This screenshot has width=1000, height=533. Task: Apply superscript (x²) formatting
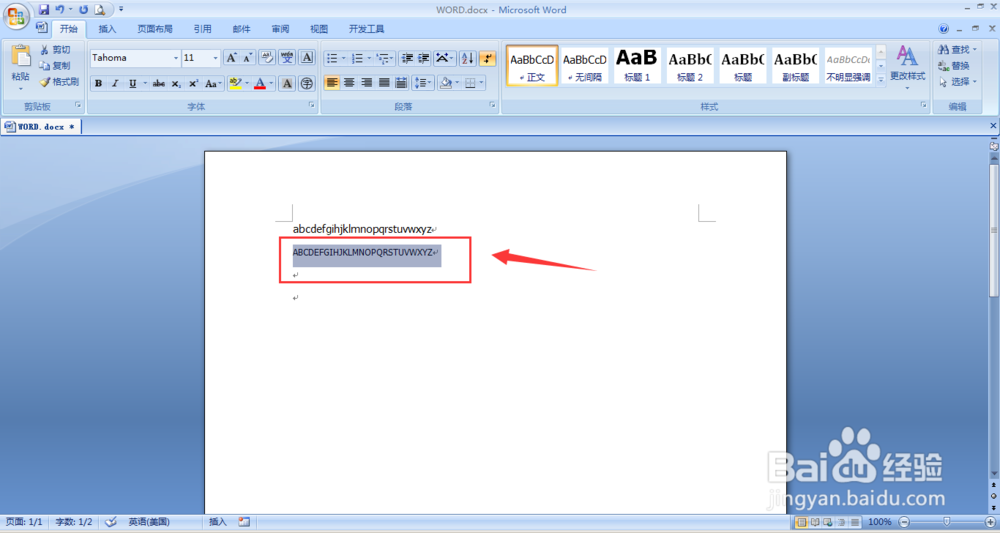193,84
